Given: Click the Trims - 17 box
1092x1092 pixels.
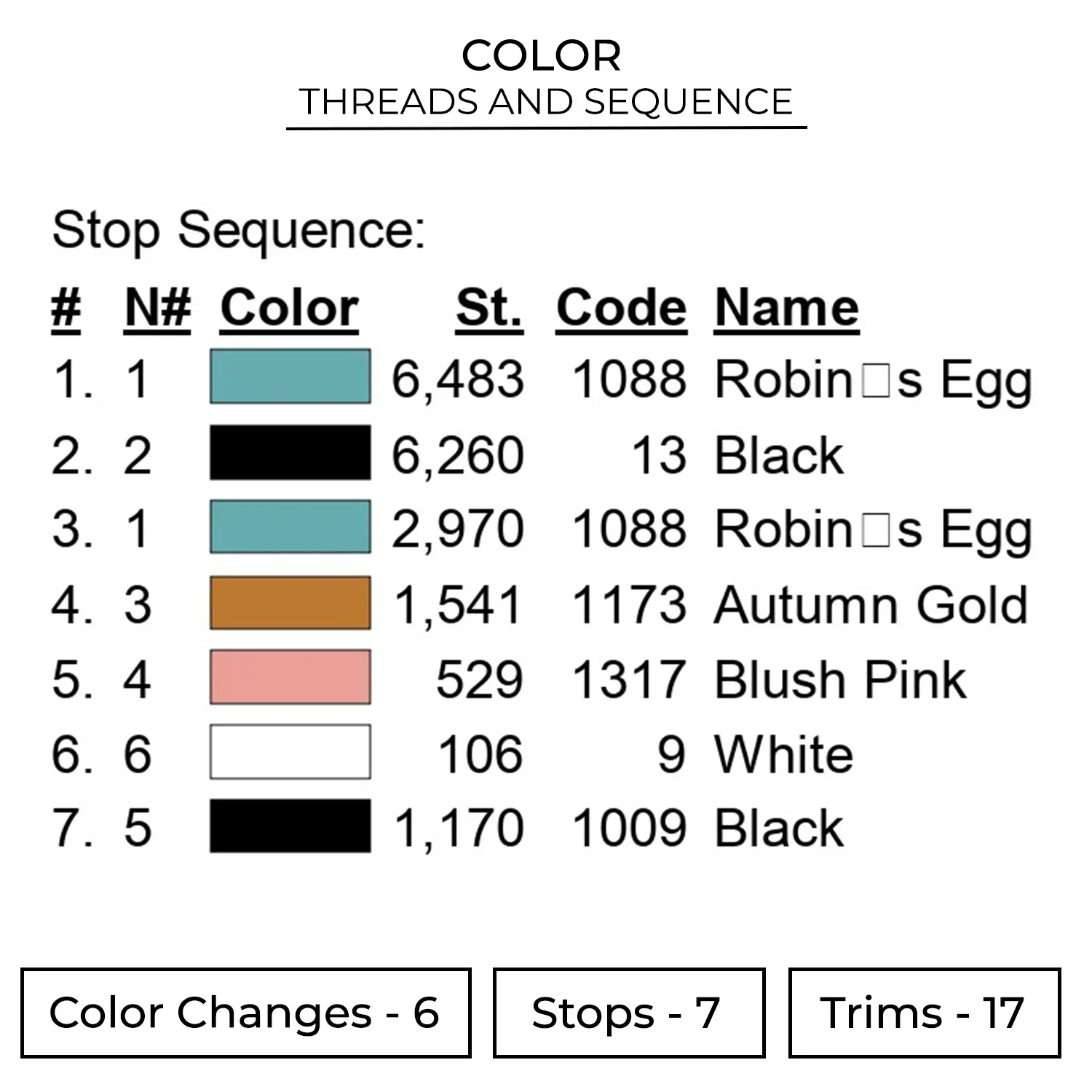Looking at the screenshot, I should (924, 1013).
